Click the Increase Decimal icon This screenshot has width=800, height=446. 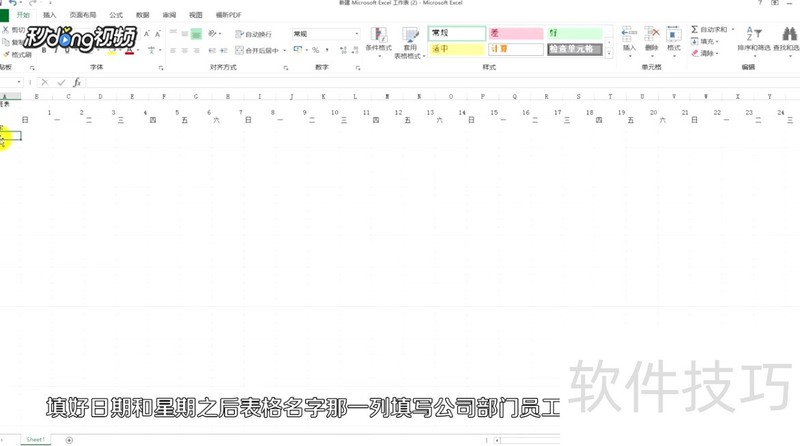pos(343,50)
